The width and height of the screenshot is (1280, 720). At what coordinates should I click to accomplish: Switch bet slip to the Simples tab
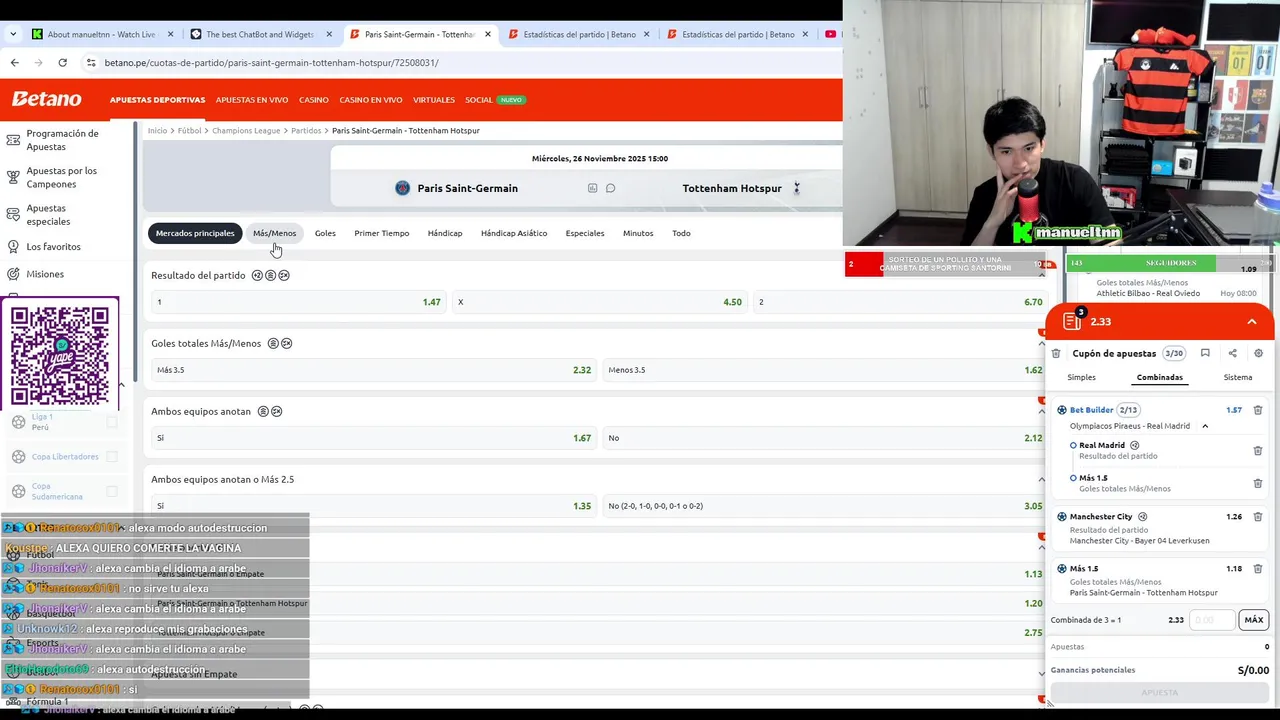point(1081,377)
